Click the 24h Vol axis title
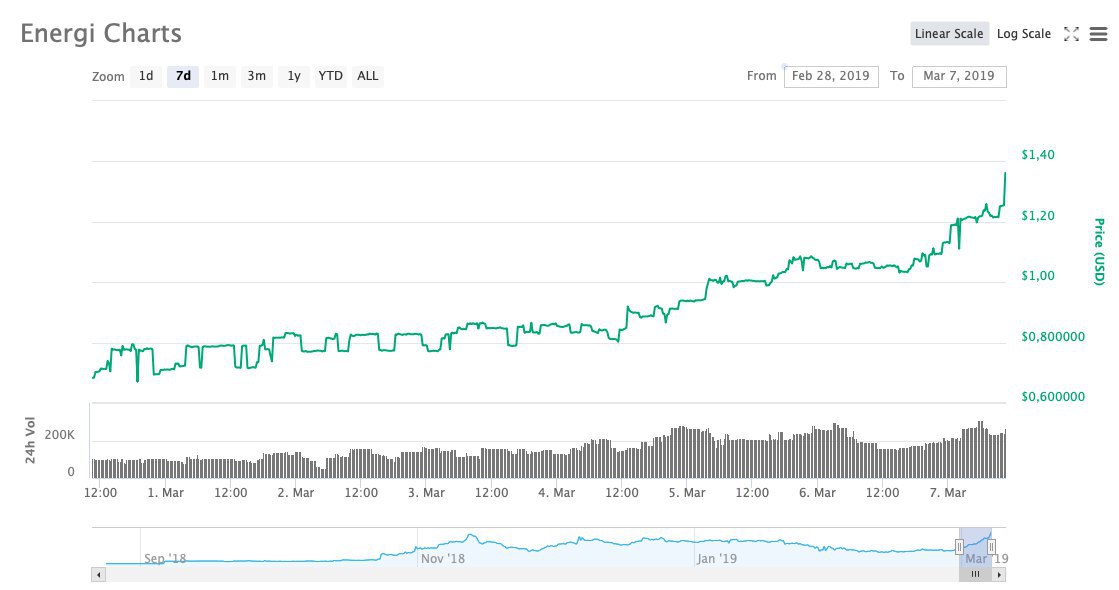Image resolution: width=1119 pixels, height=590 pixels. click(30, 440)
